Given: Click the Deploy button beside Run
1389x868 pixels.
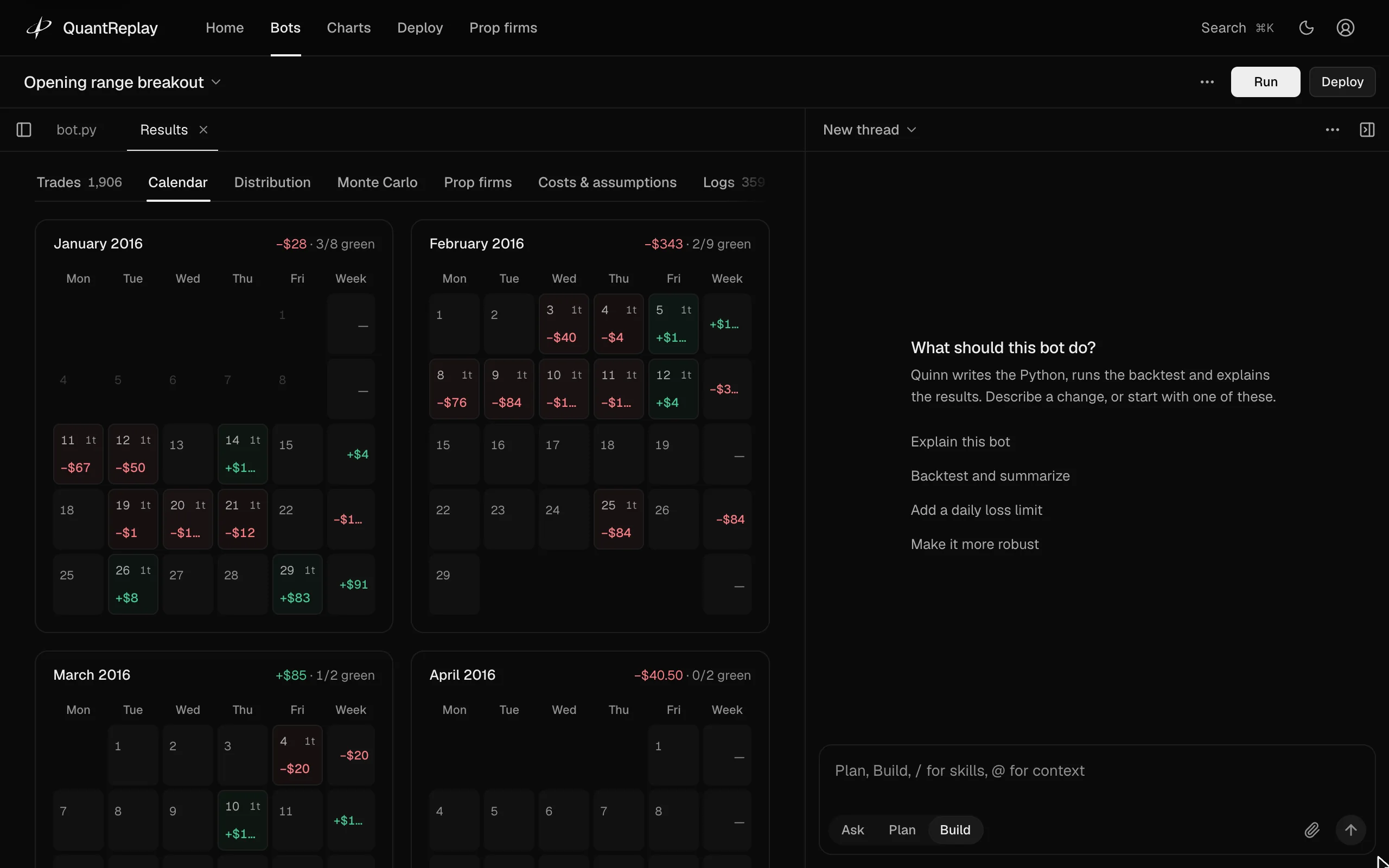Looking at the screenshot, I should point(1342,81).
